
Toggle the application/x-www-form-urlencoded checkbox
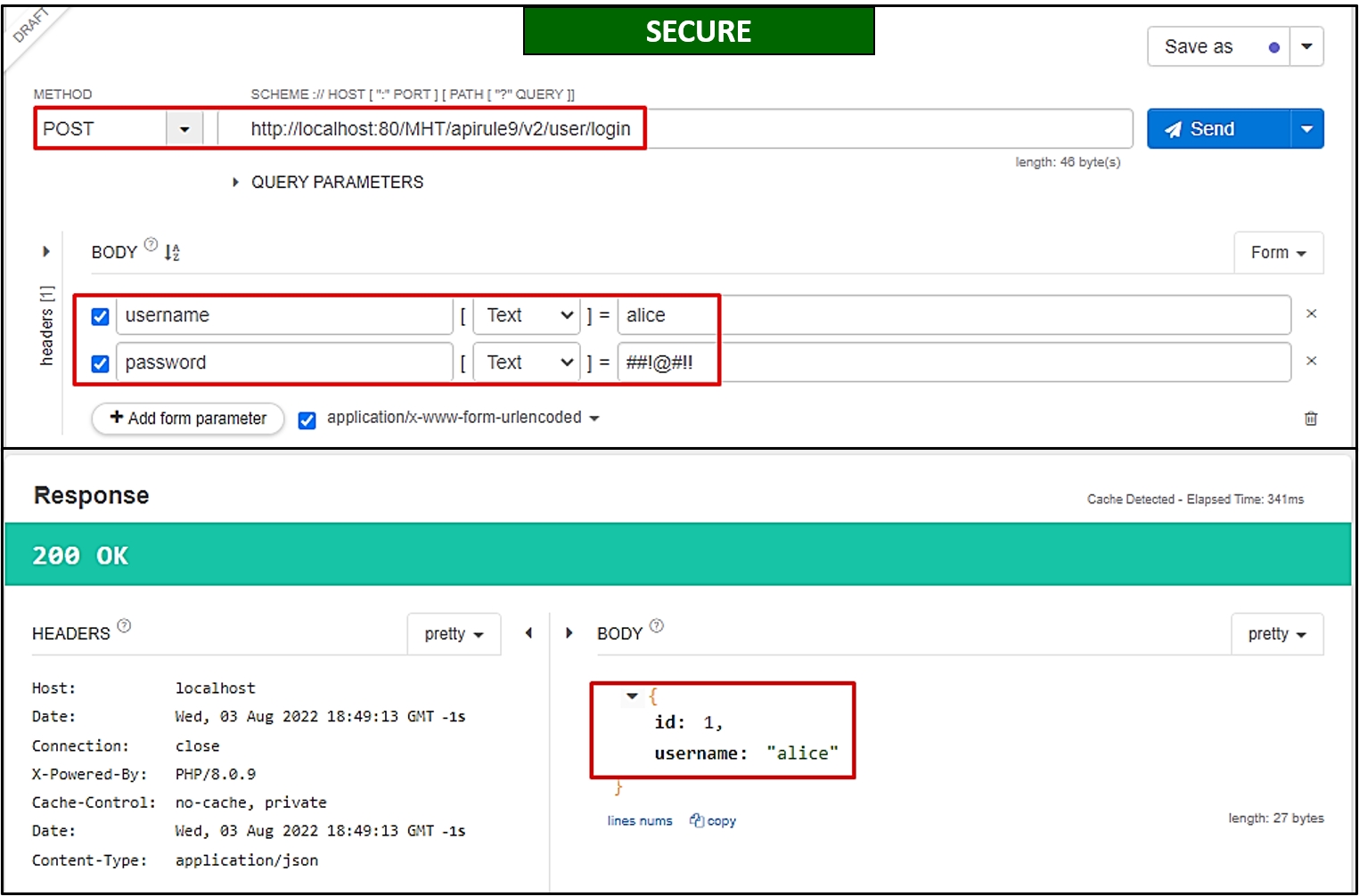point(307,419)
